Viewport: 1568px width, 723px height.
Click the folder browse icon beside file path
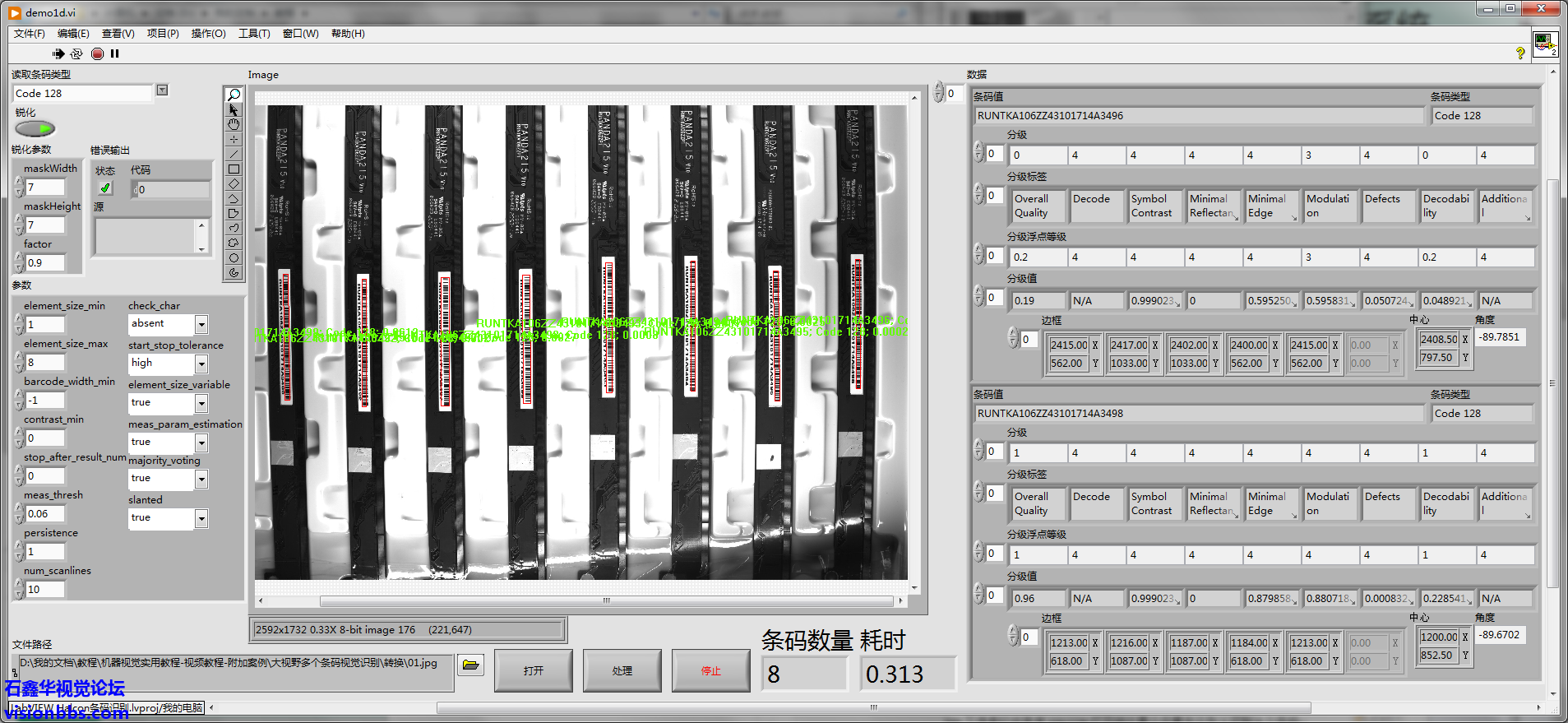tap(470, 665)
